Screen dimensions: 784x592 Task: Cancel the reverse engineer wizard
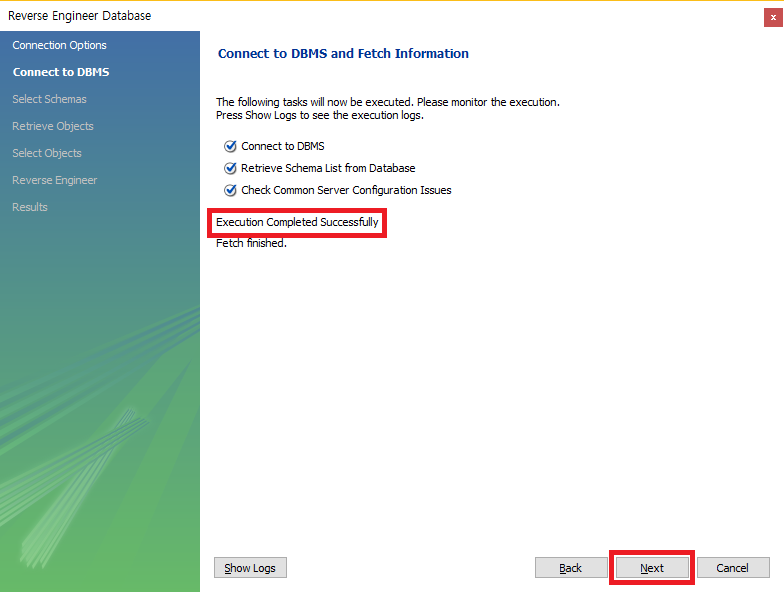[x=732, y=568]
